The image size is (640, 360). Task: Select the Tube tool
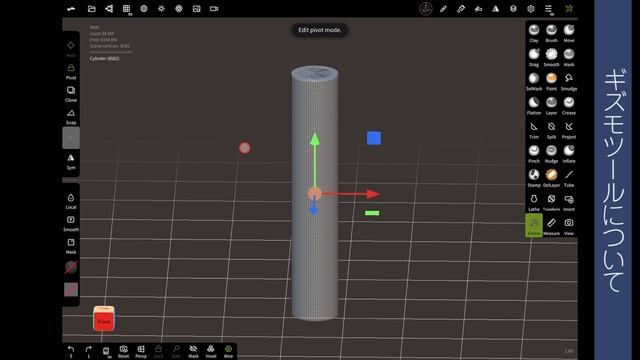coord(569,178)
